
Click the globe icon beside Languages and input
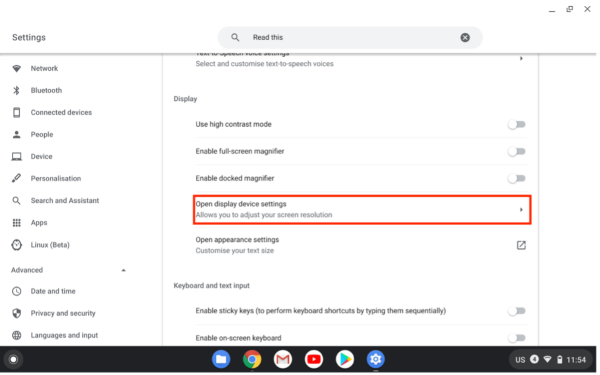(16, 335)
